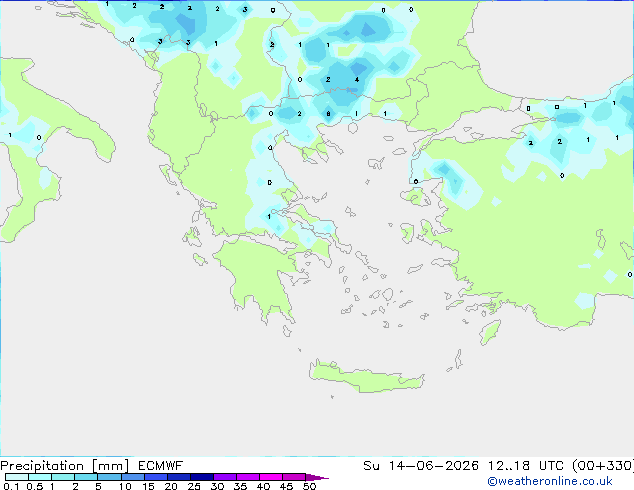Select the 25–30 mm navy legend swatch
This screenshot has width=634, height=490.
point(201,477)
